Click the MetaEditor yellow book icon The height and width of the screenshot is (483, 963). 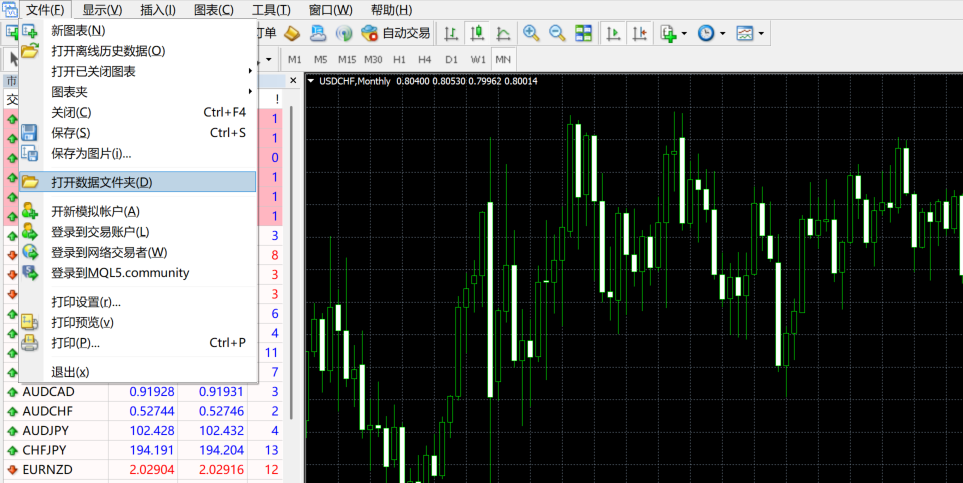click(x=292, y=33)
